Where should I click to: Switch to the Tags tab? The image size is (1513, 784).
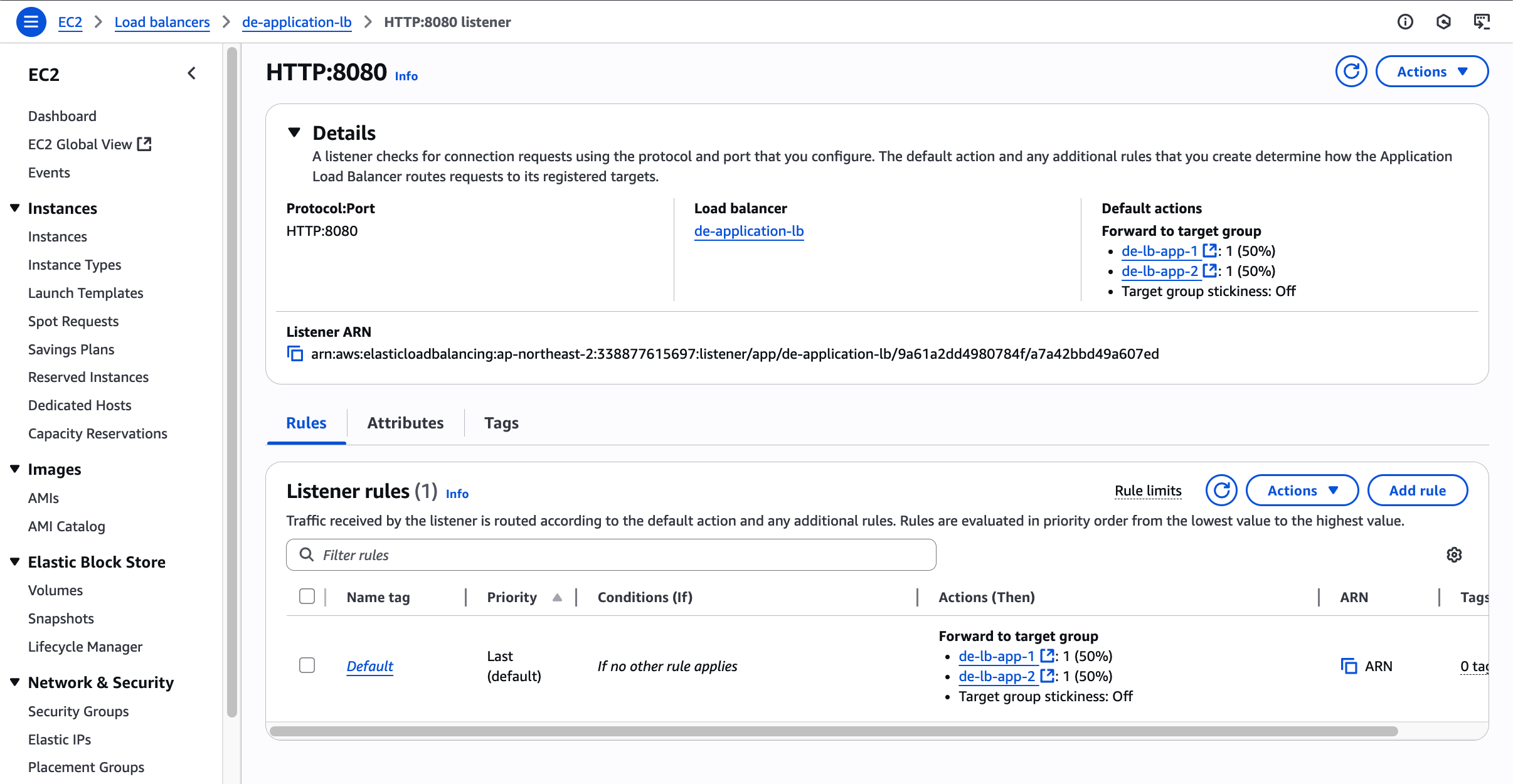click(501, 423)
